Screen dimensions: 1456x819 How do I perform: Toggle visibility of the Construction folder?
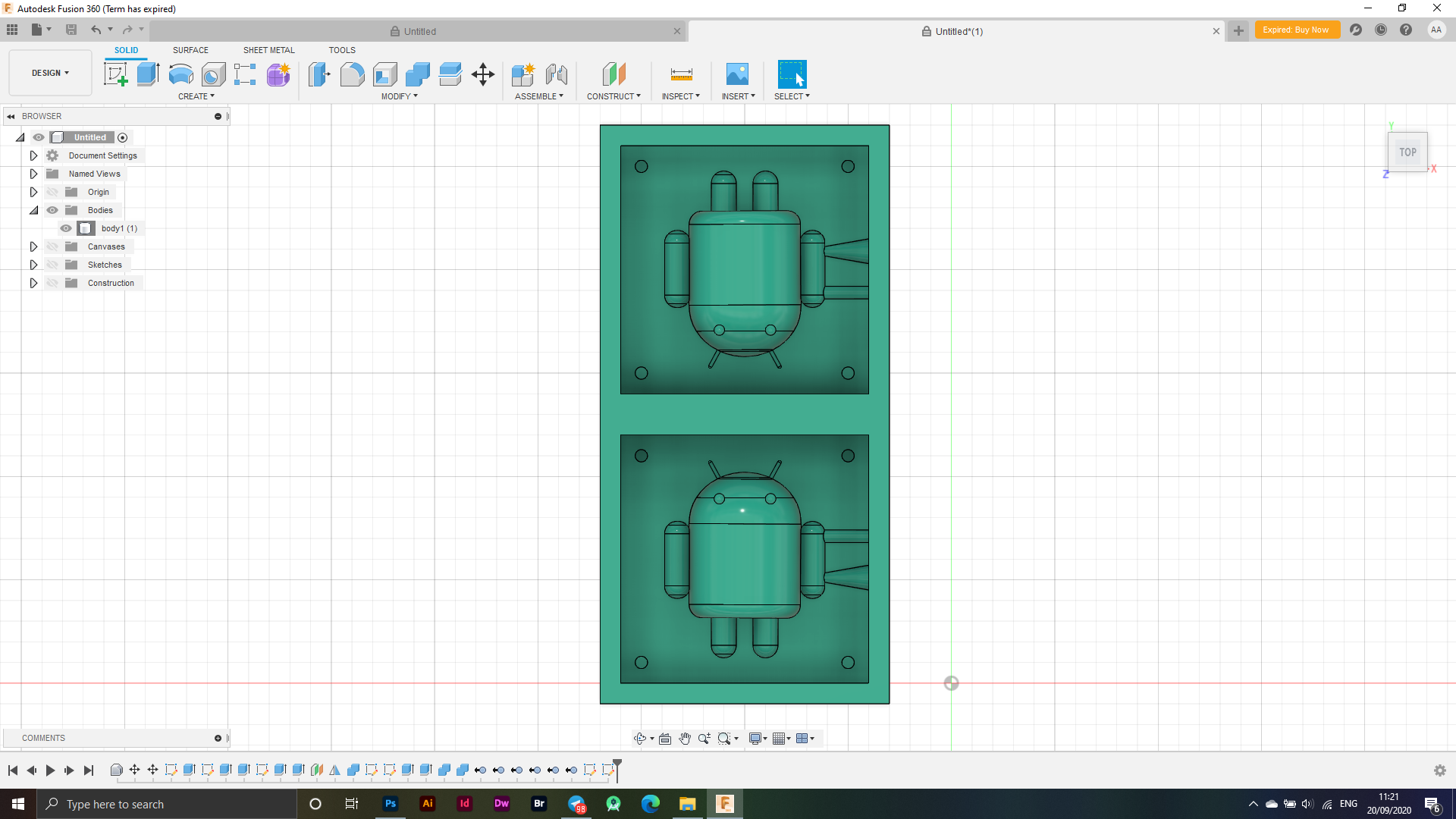(52, 283)
